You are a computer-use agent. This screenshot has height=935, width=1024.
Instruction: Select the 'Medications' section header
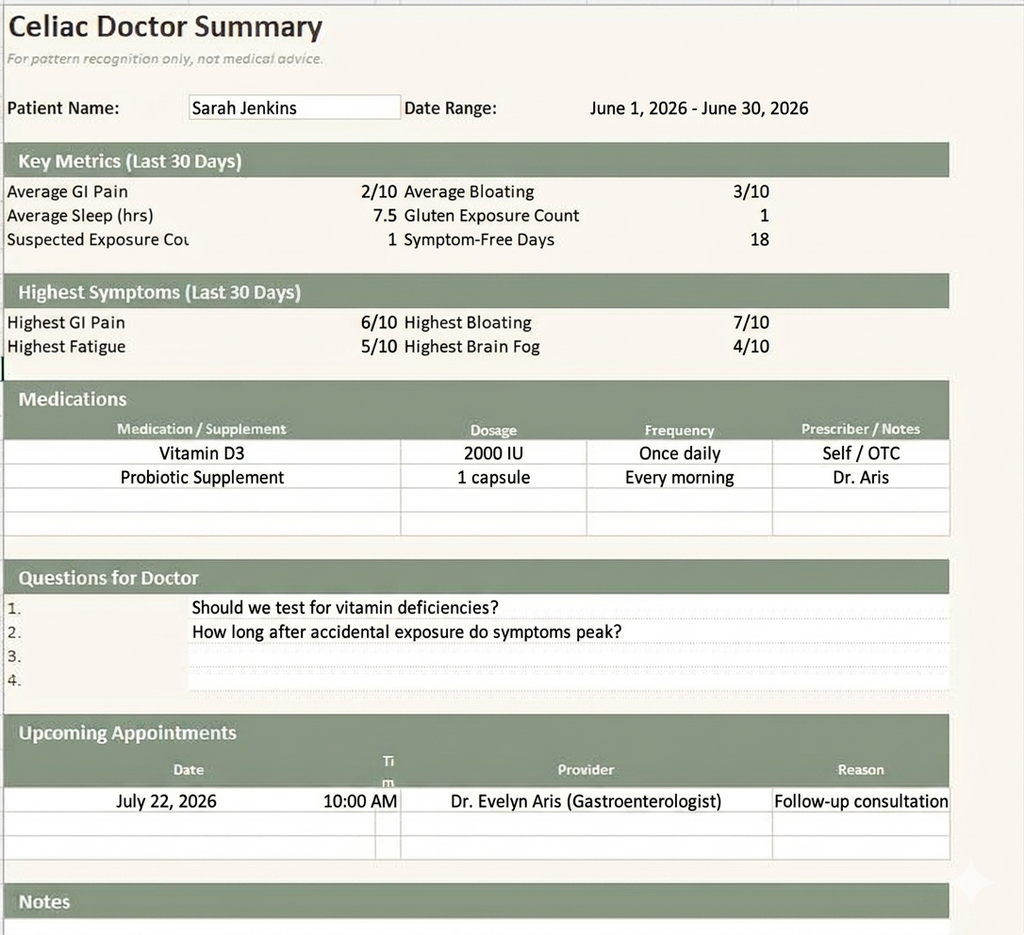tap(72, 399)
